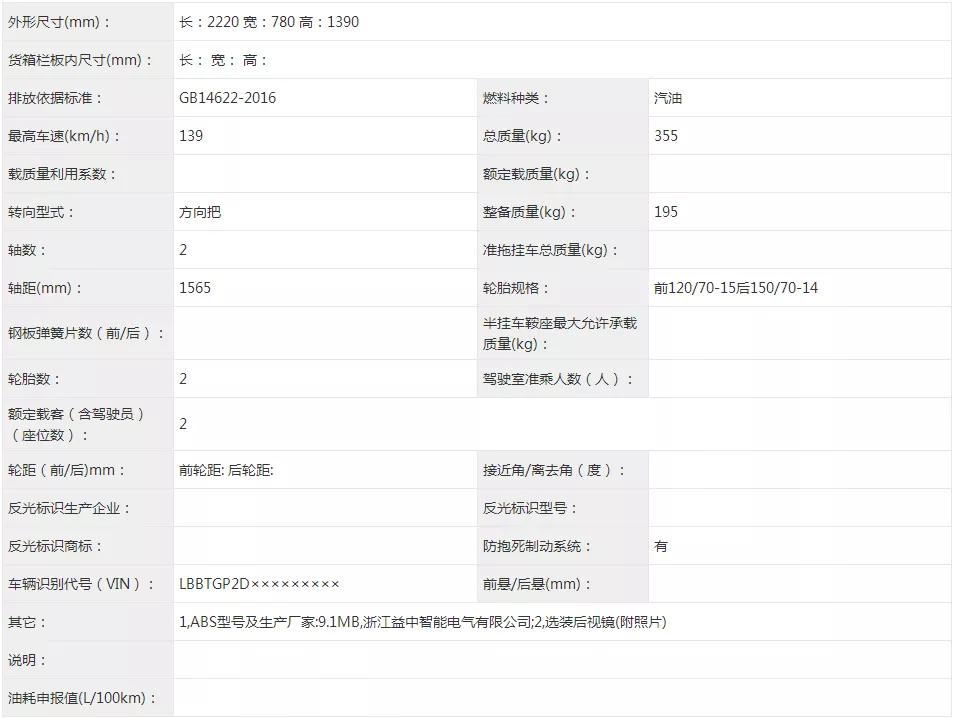Screen dimensions: 953x718
Task: Select the empty 载质量利用系数 value cell
Action: pyautogui.click(x=320, y=174)
